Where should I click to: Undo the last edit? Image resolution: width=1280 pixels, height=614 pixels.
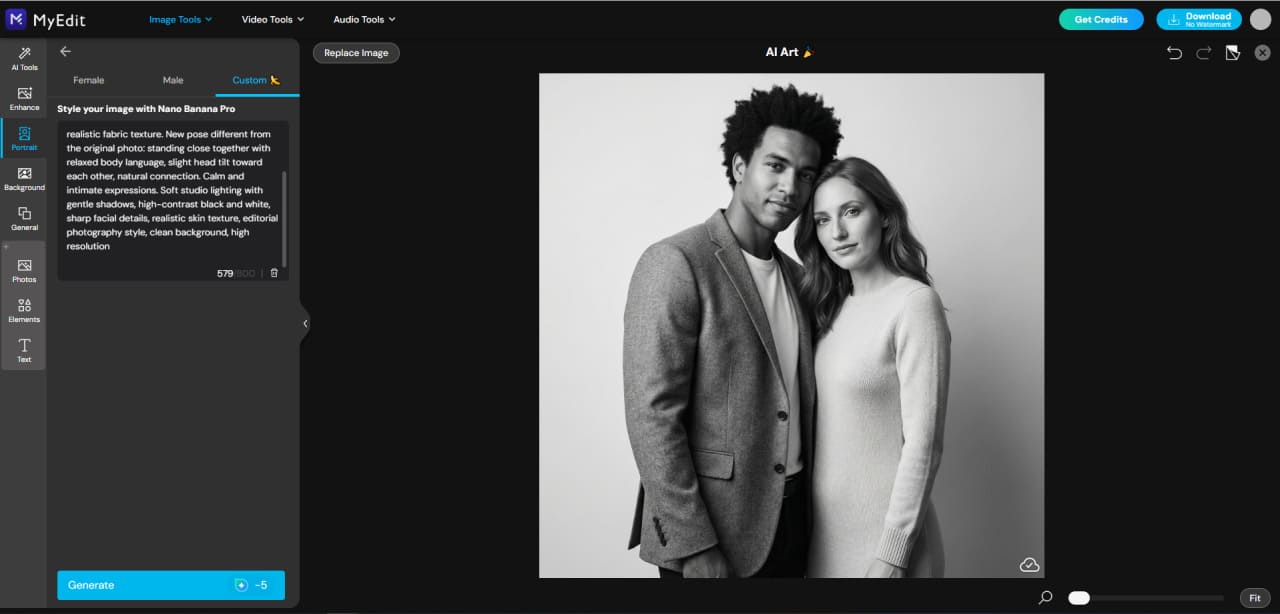point(1174,52)
